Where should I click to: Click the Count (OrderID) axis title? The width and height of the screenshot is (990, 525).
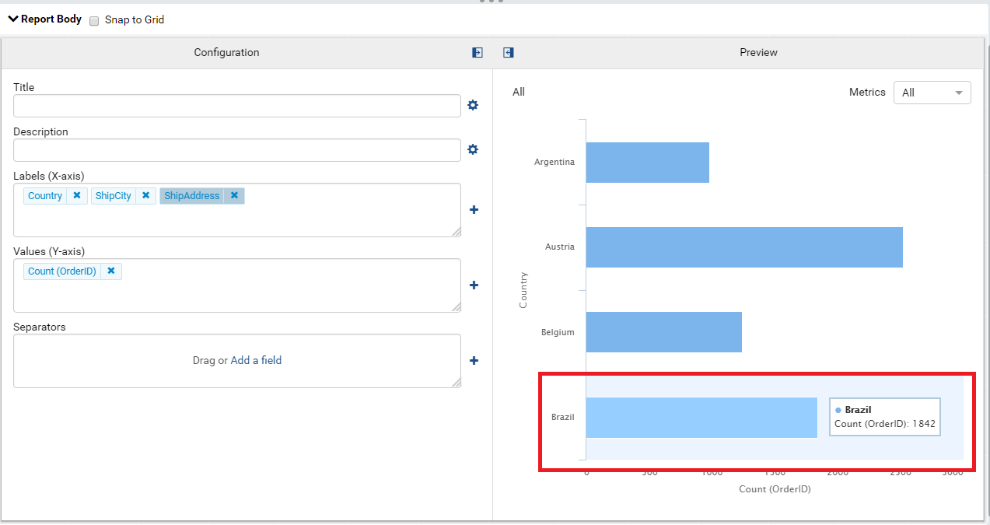pos(775,489)
